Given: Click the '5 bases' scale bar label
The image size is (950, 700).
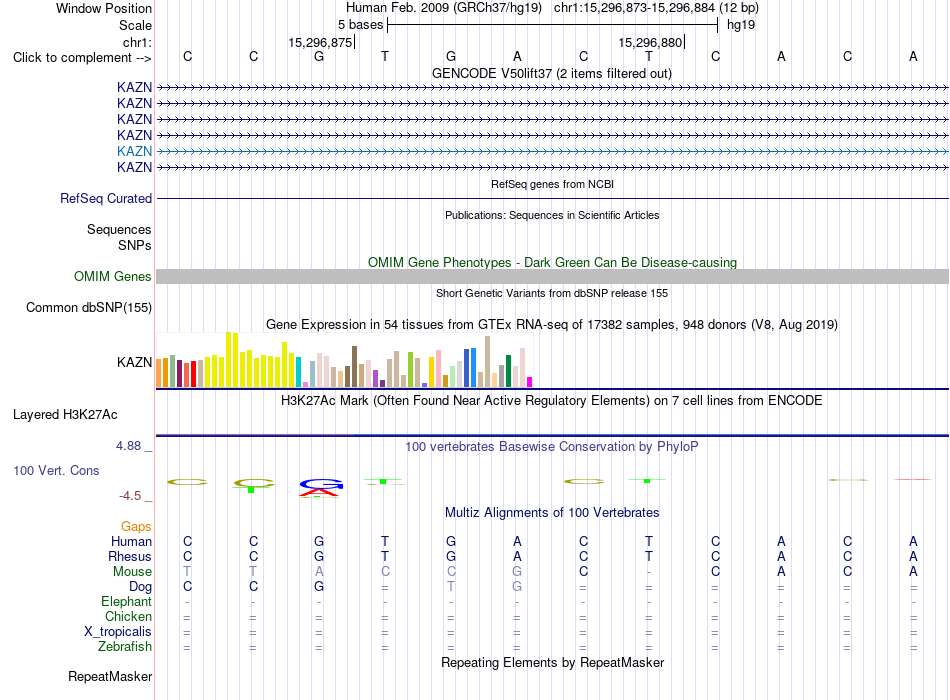Looking at the screenshot, I should pyautogui.click(x=360, y=25).
